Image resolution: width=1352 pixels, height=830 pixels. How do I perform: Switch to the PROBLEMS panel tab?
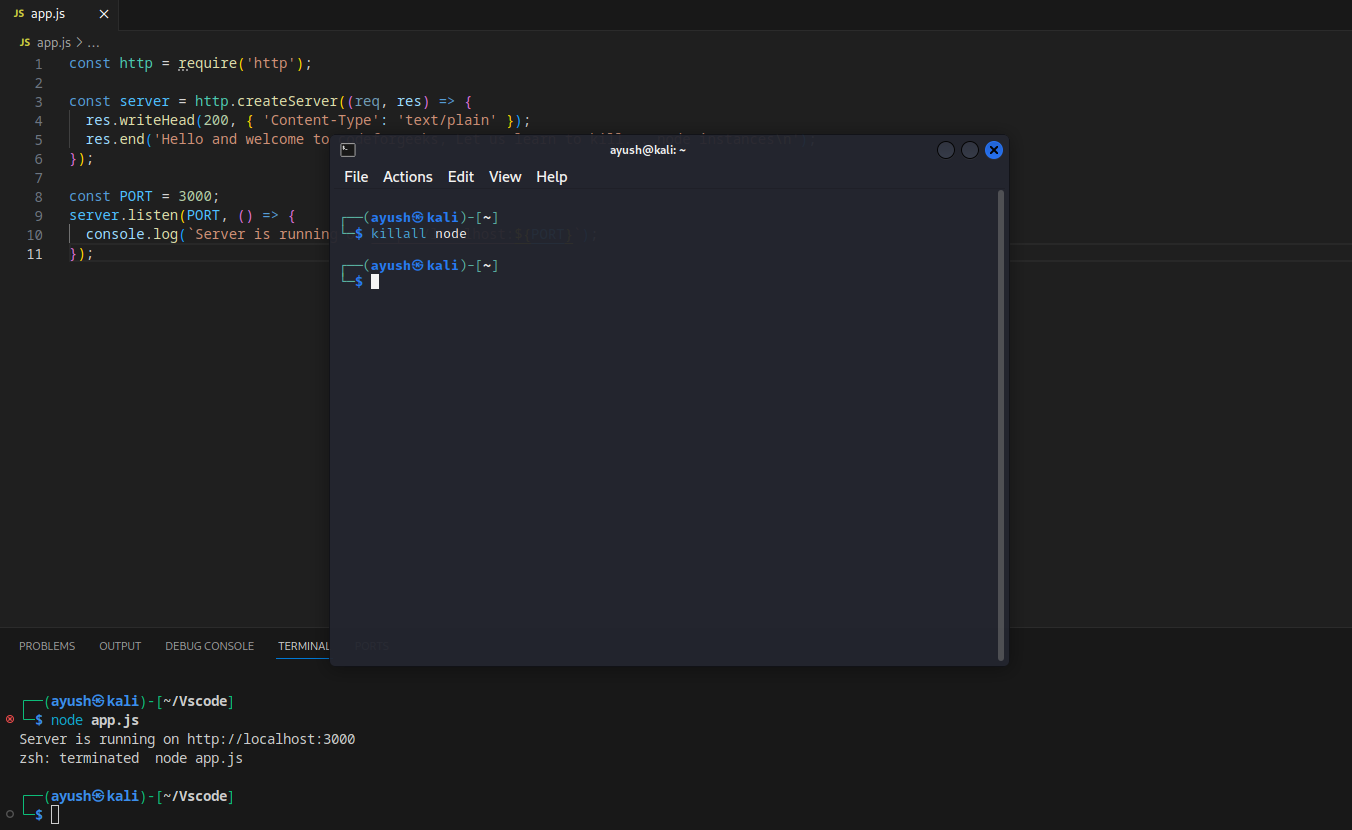47,646
